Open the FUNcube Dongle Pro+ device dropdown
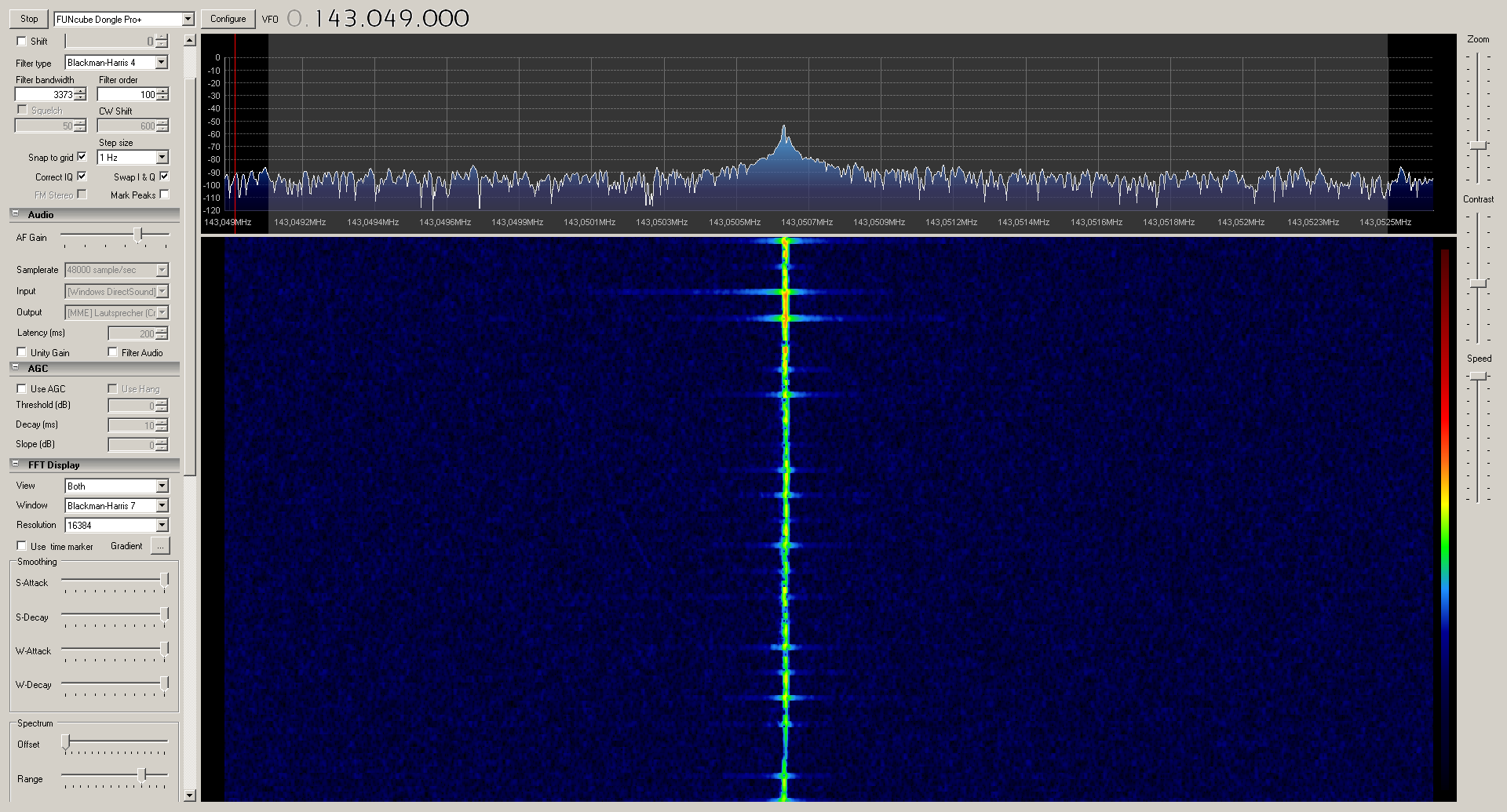1507x812 pixels. [188, 19]
